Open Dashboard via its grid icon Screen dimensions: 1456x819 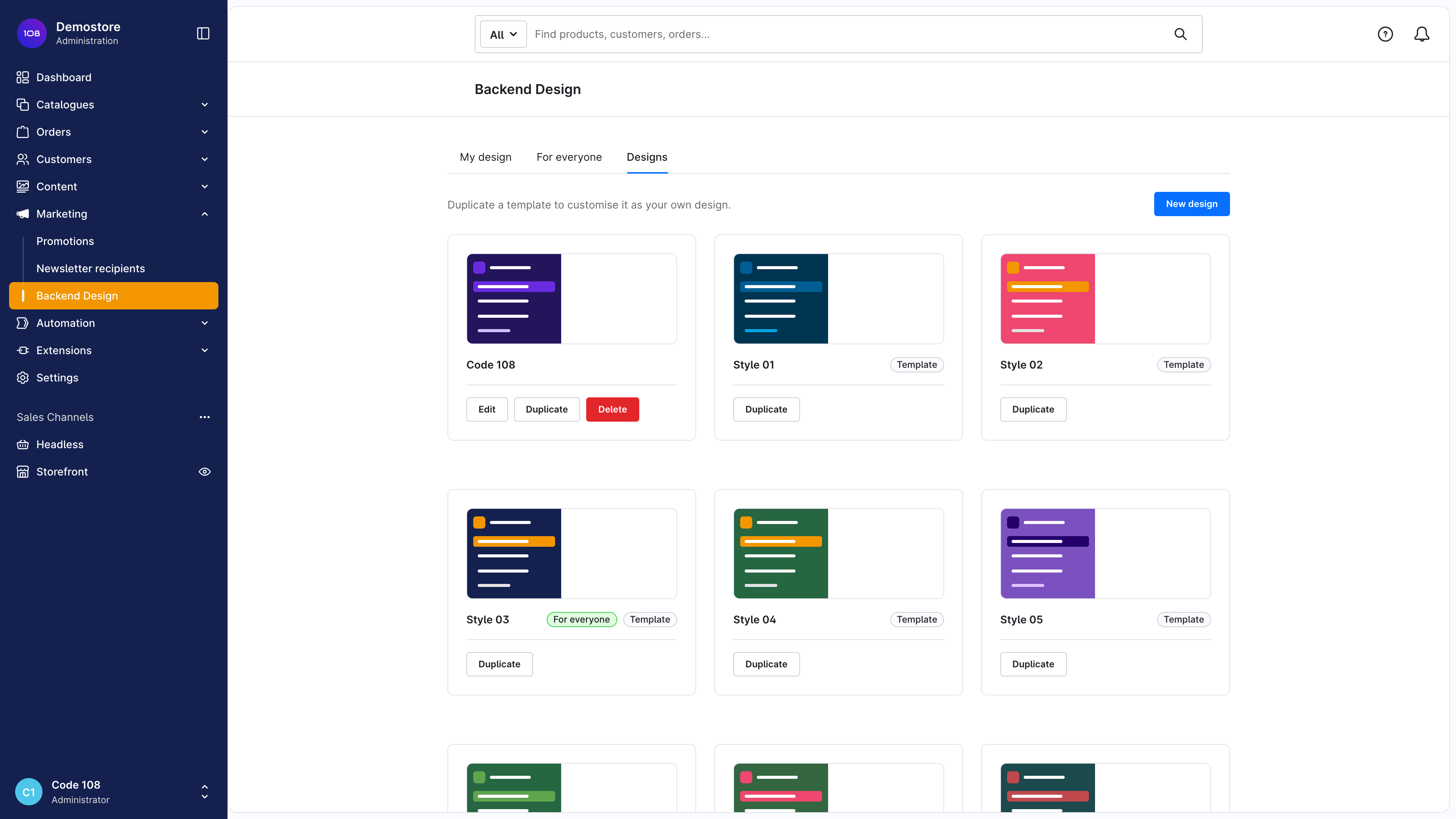(x=23, y=77)
